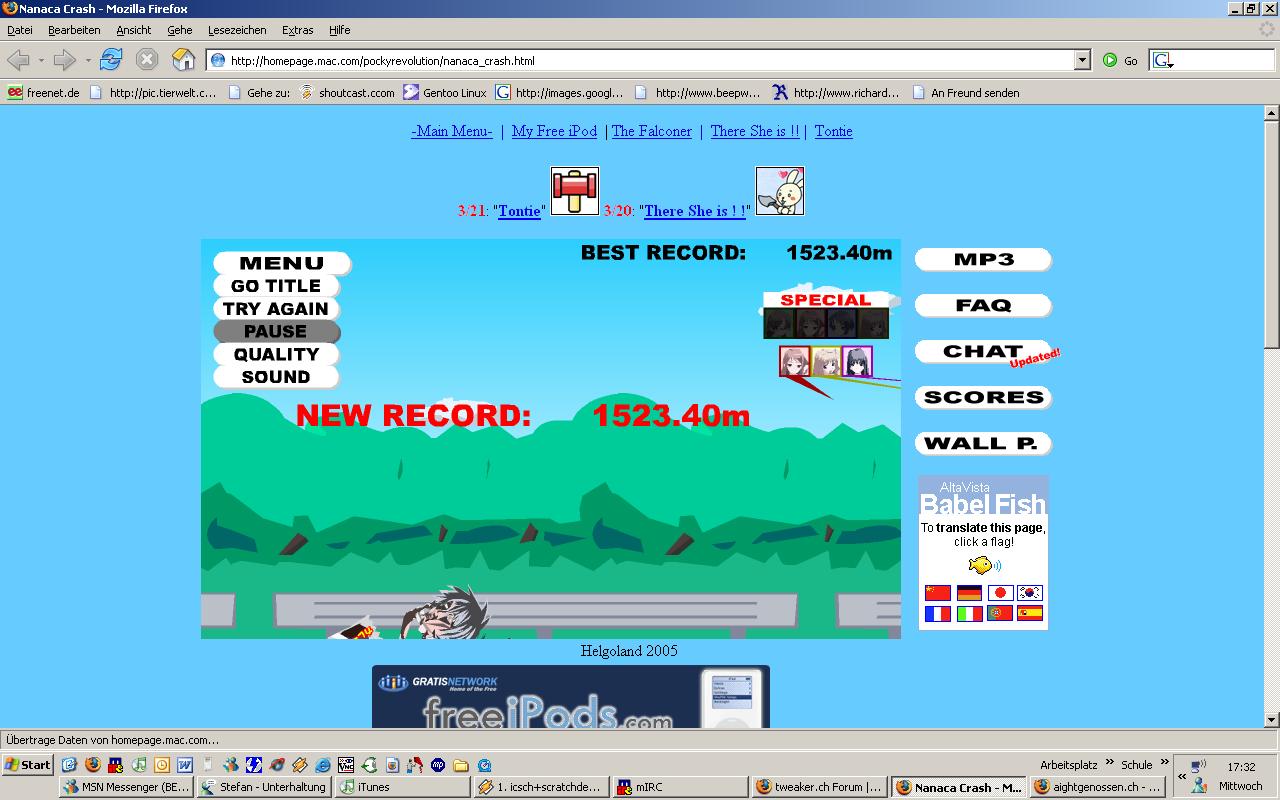Translate page using the Japanese flag
Viewport: 1280px width, 800px height.
point(1000,593)
